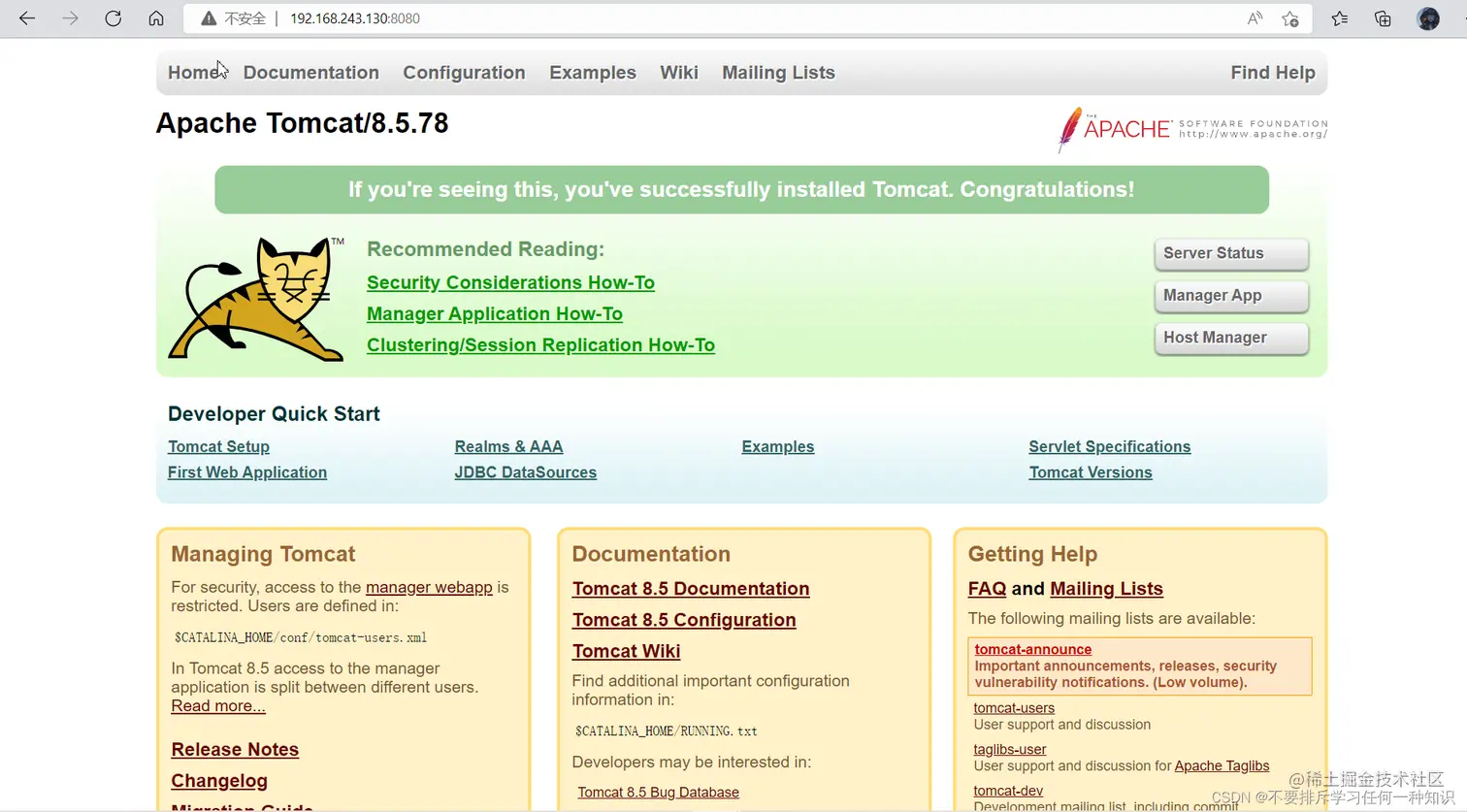Screen dimensions: 1467x812
Task: Open Home in the Tomcat navigation bar
Action: (194, 73)
